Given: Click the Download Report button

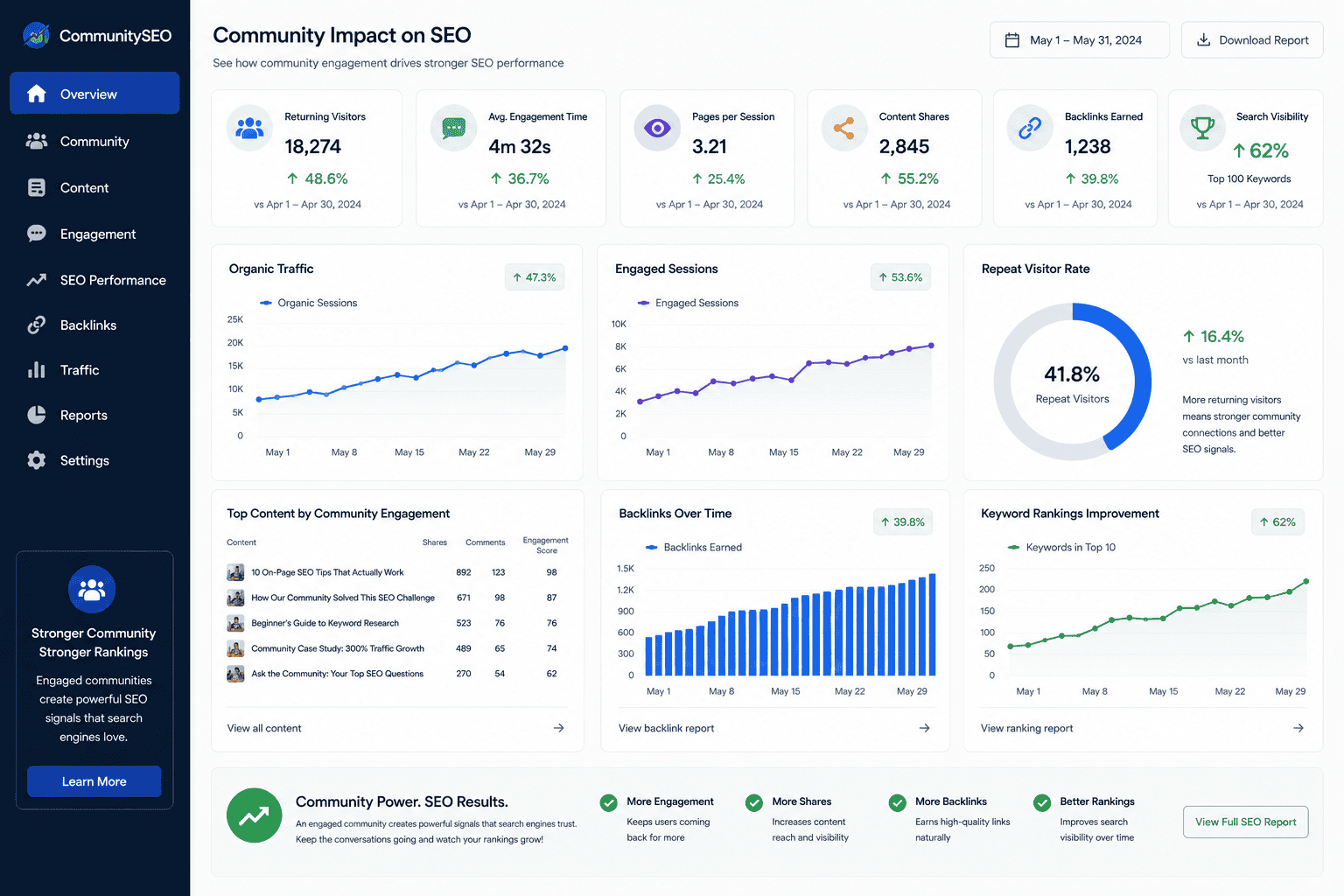Looking at the screenshot, I should (1252, 40).
